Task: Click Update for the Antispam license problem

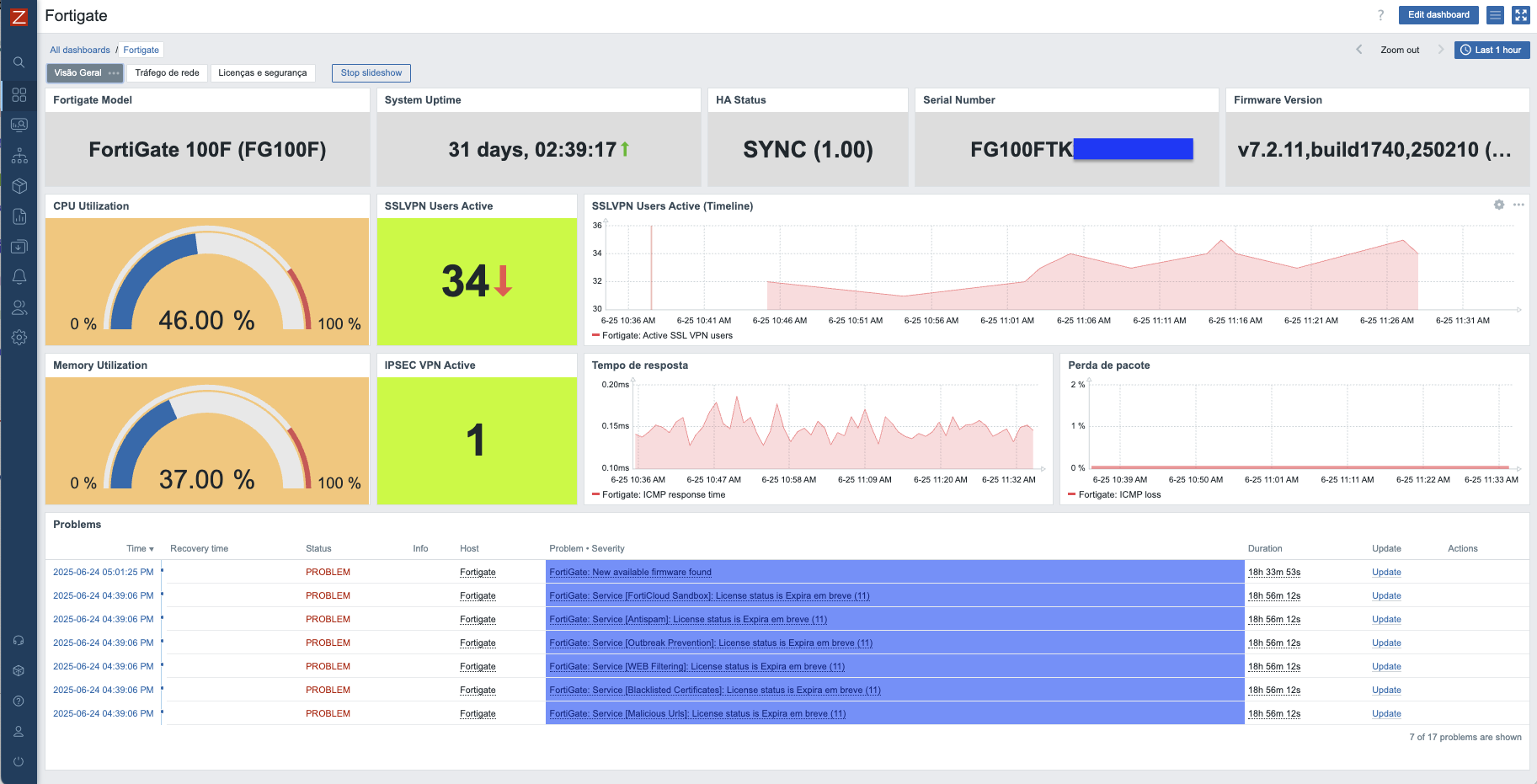Action: (1385, 620)
